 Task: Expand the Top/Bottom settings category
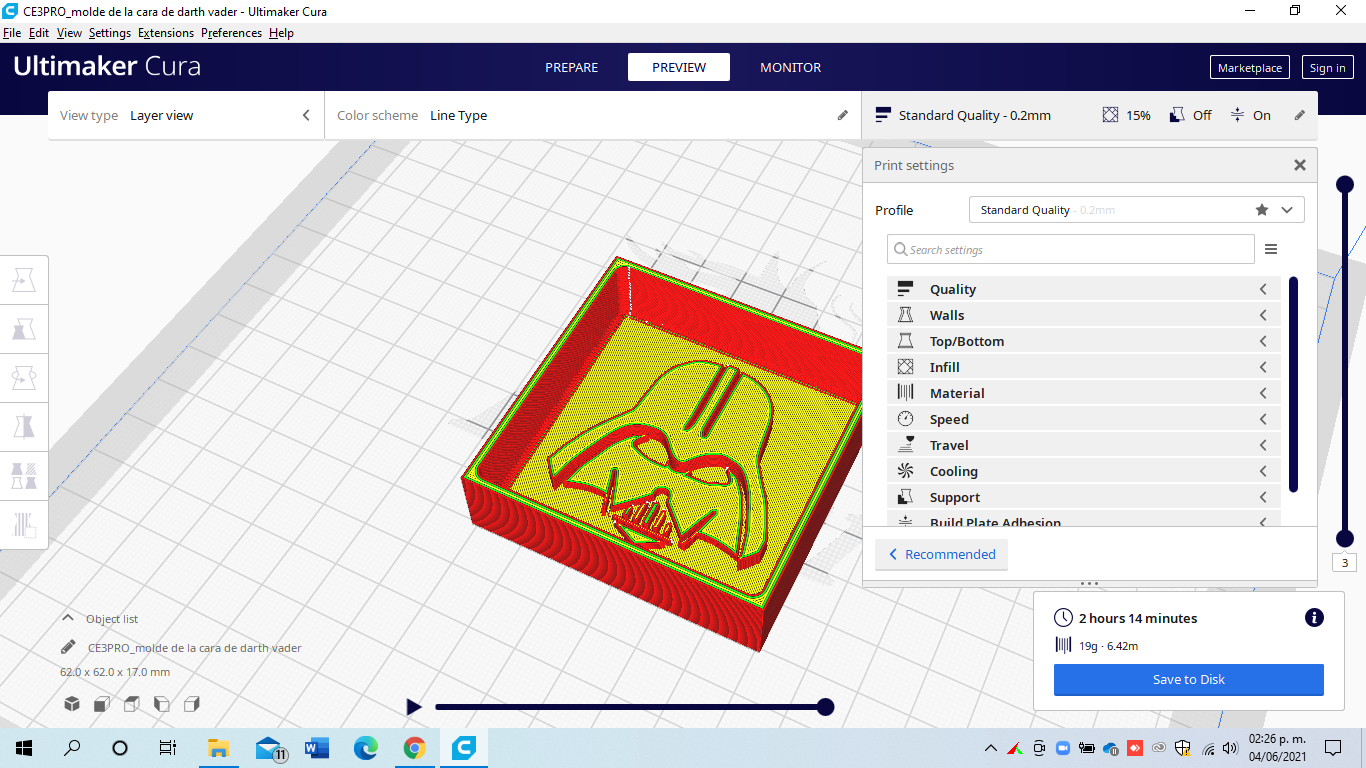coord(1084,341)
